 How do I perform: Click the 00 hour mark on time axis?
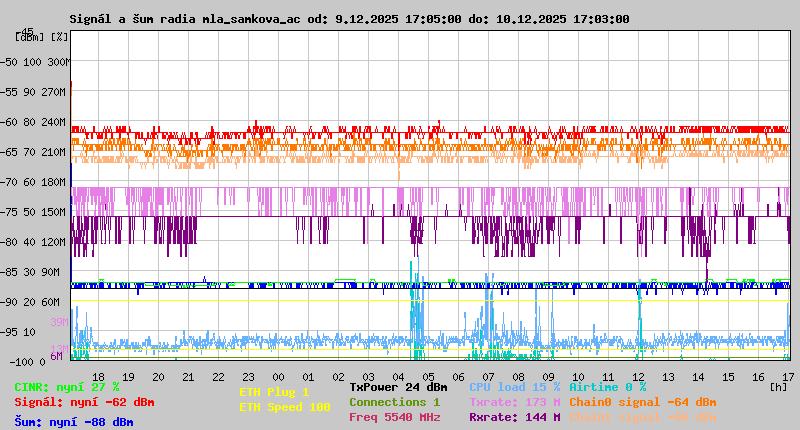(279, 377)
